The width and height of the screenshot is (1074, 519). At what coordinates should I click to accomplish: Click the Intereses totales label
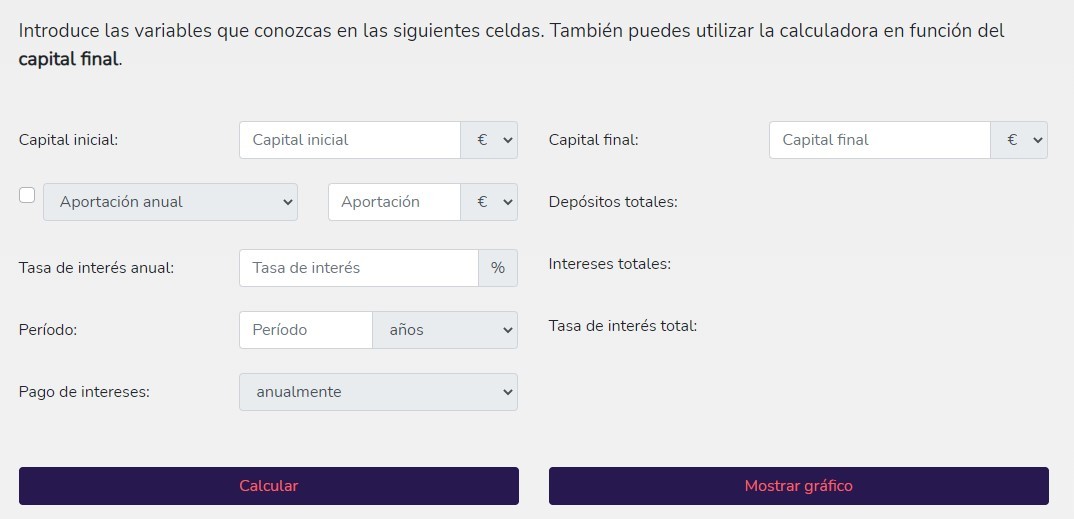tap(610, 264)
